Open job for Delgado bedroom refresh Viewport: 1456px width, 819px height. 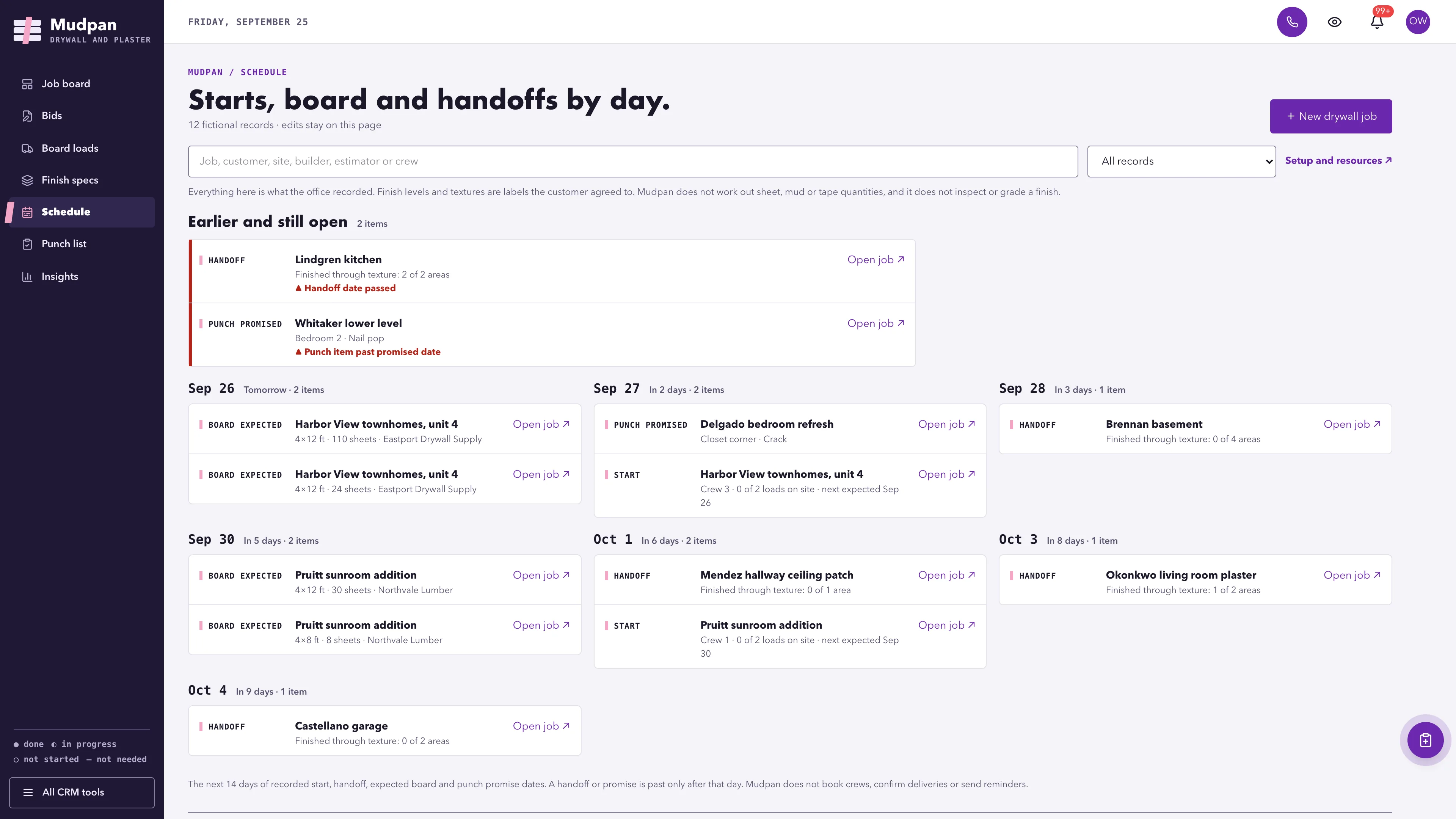pos(946,424)
